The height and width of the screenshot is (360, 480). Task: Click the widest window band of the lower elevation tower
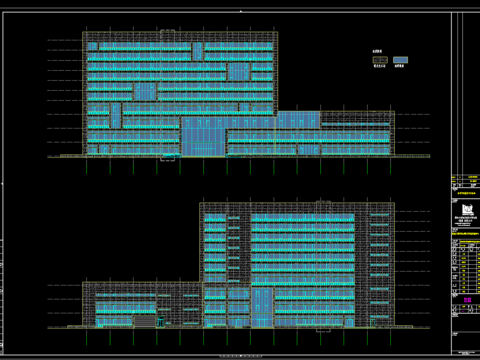click(x=303, y=218)
